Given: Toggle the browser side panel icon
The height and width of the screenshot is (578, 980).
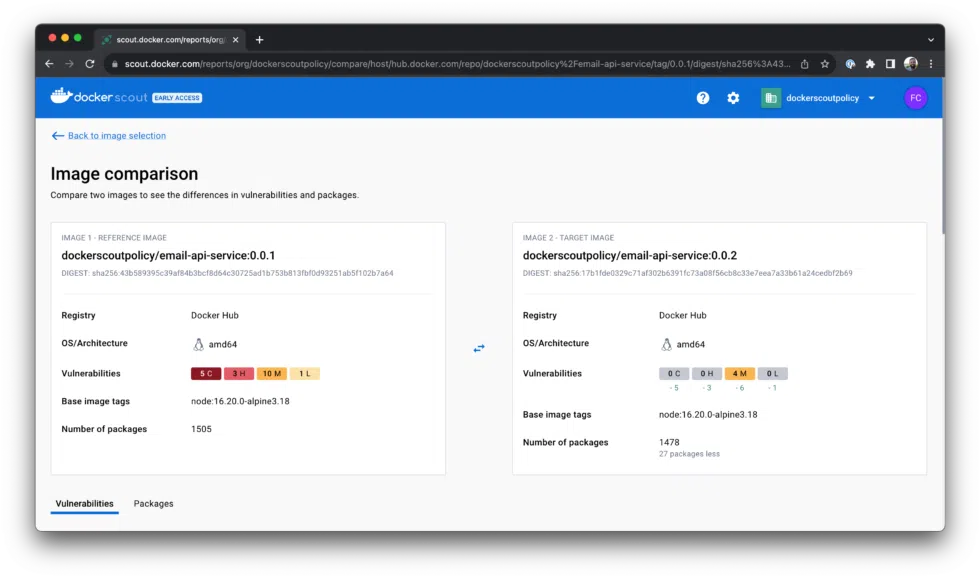Looking at the screenshot, I should click(x=890, y=64).
